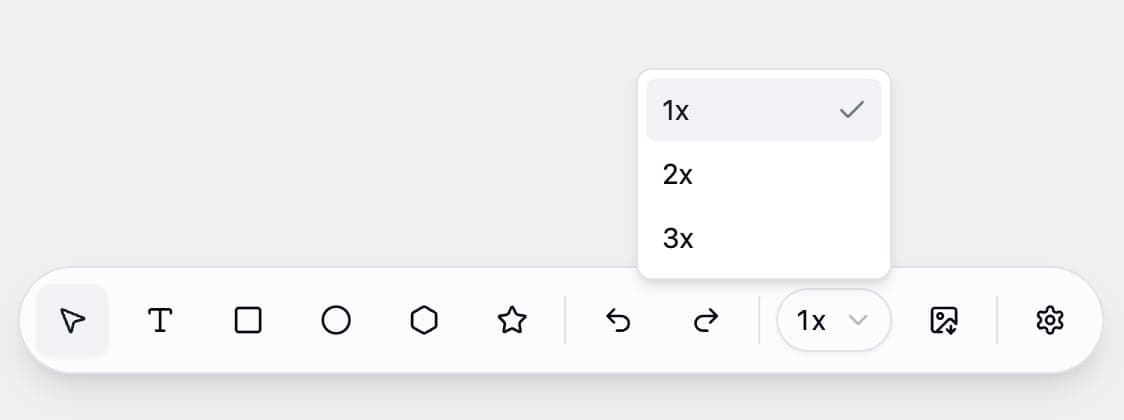Open settings via the gear icon

(1050, 321)
